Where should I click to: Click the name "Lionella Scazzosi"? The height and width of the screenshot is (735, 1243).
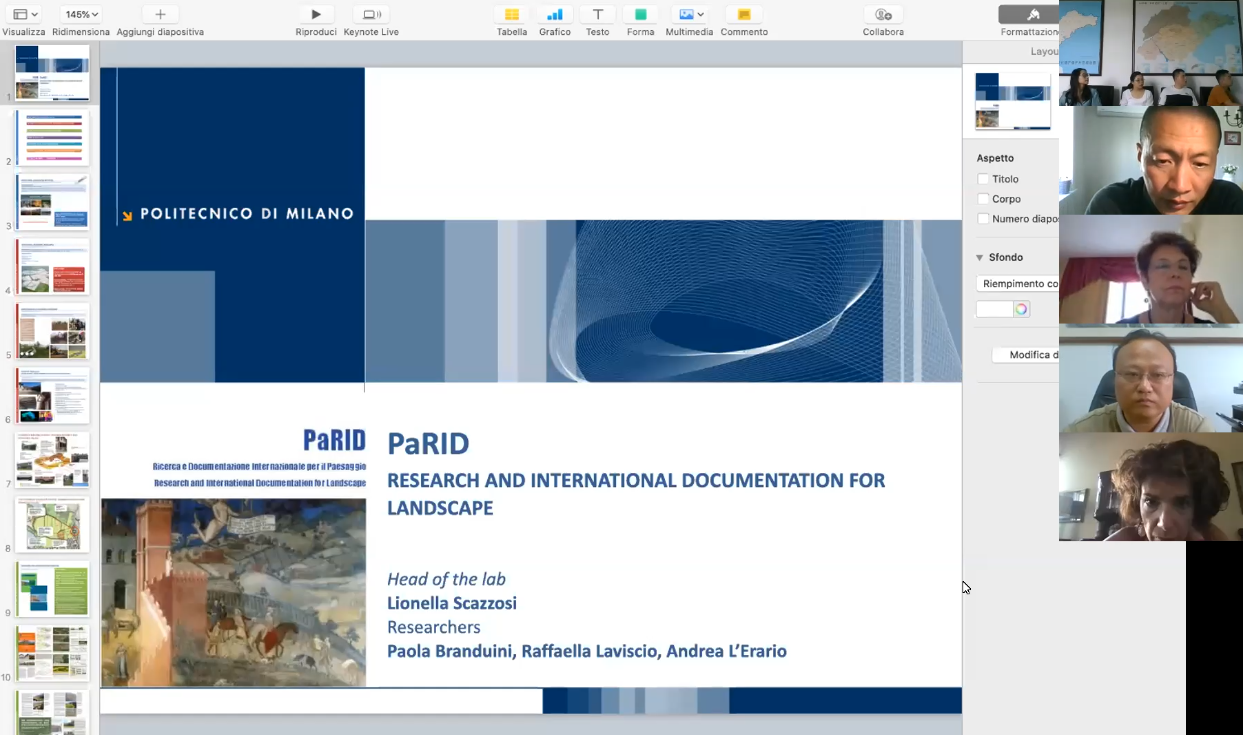452,603
